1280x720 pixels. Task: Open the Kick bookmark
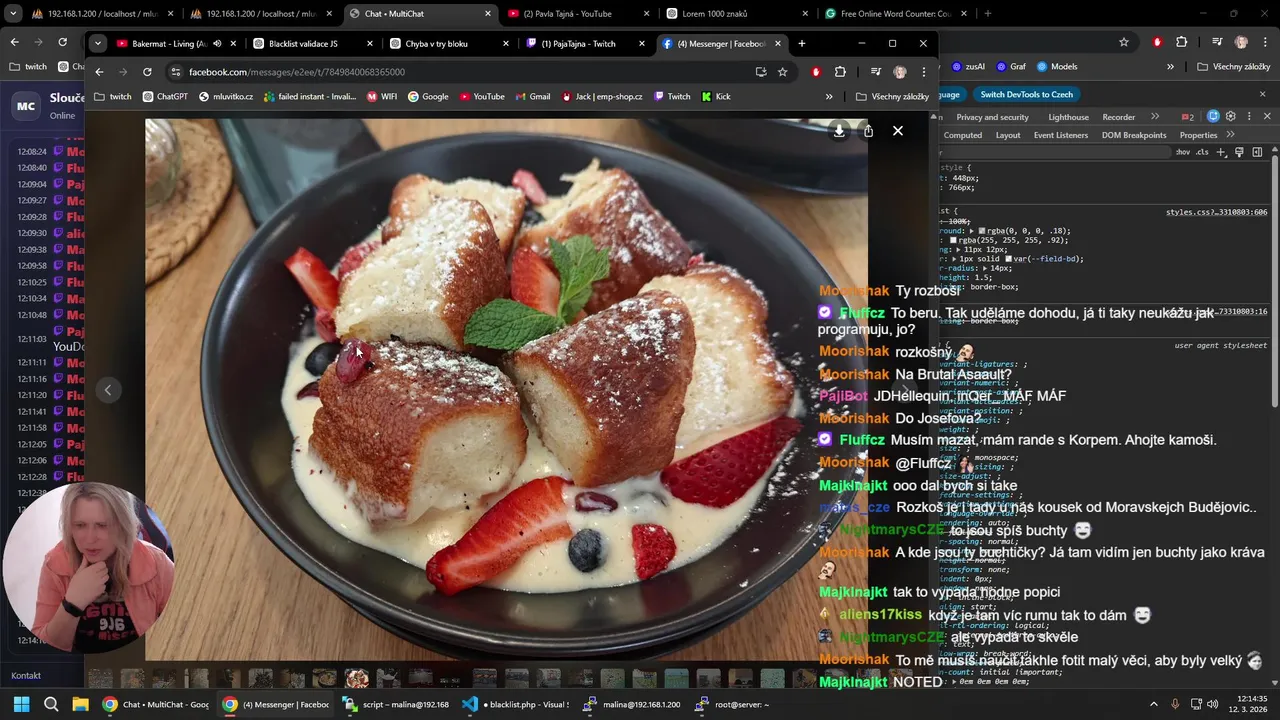[x=716, y=97]
